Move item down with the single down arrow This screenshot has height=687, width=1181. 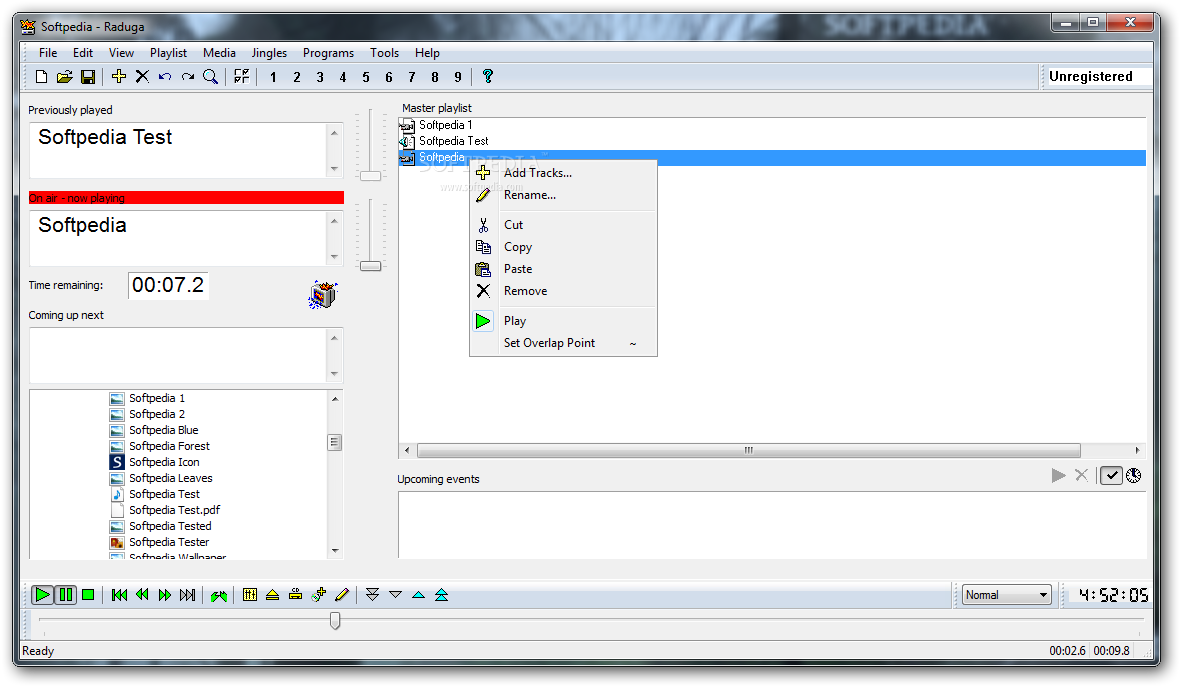click(x=395, y=595)
